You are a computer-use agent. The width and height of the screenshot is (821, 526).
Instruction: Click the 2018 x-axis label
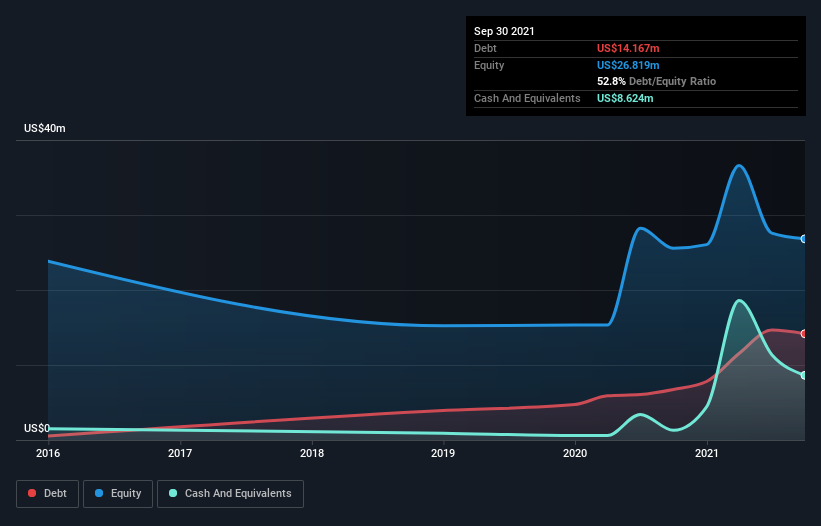(x=312, y=453)
